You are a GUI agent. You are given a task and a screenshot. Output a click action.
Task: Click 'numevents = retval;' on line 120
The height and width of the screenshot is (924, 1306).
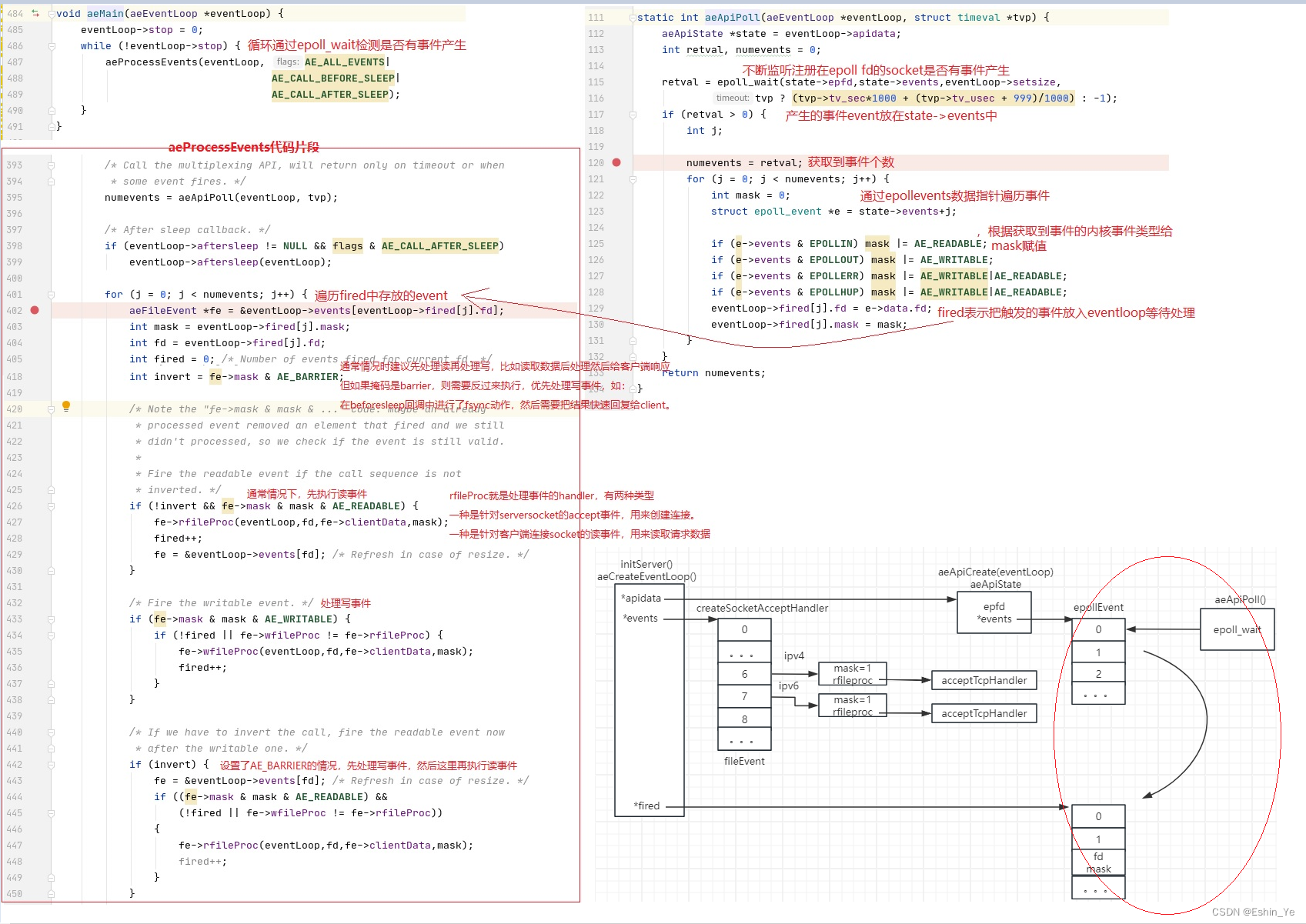coord(744,163)
